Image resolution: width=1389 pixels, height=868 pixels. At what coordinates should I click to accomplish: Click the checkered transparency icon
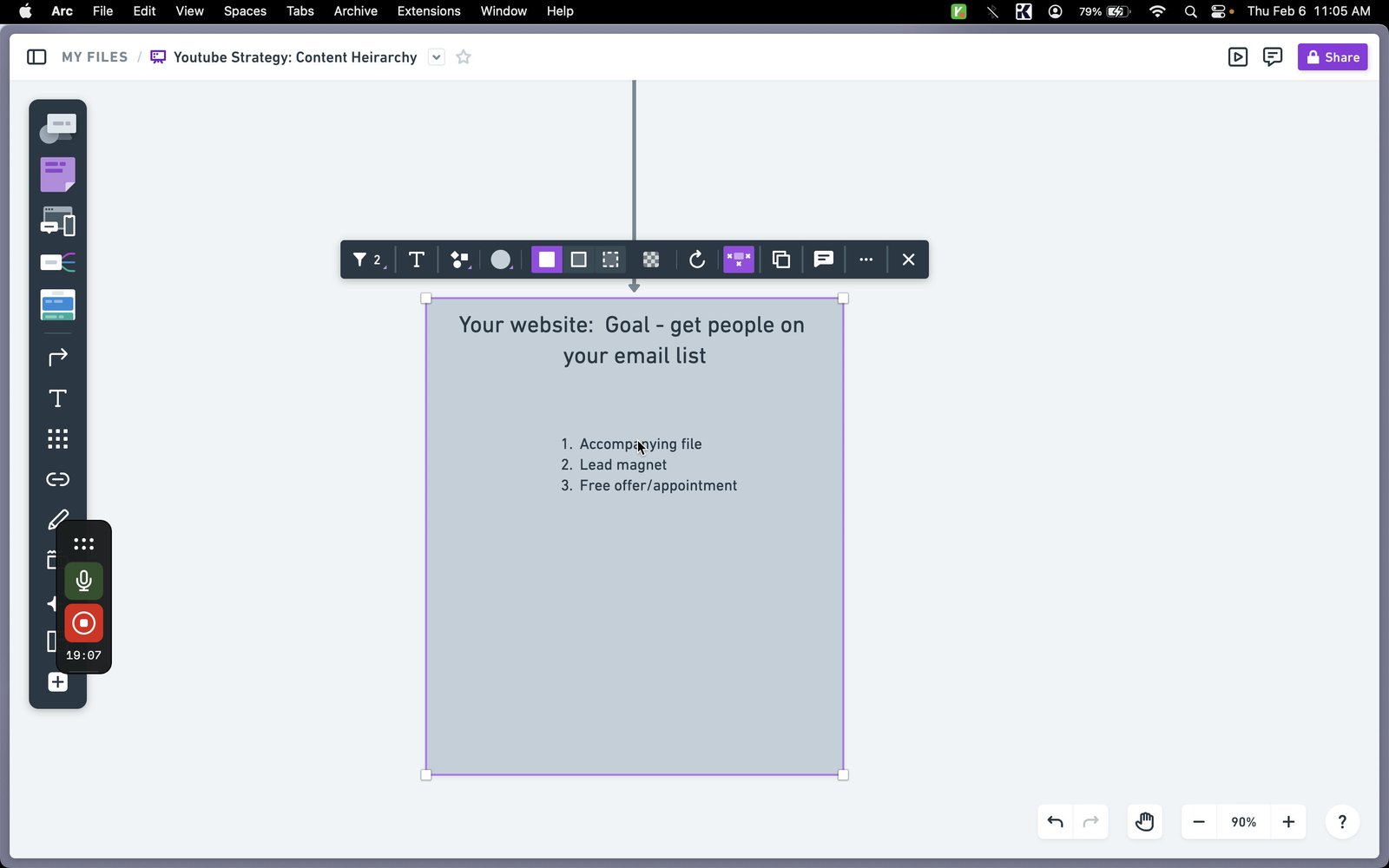coord(651,260)
